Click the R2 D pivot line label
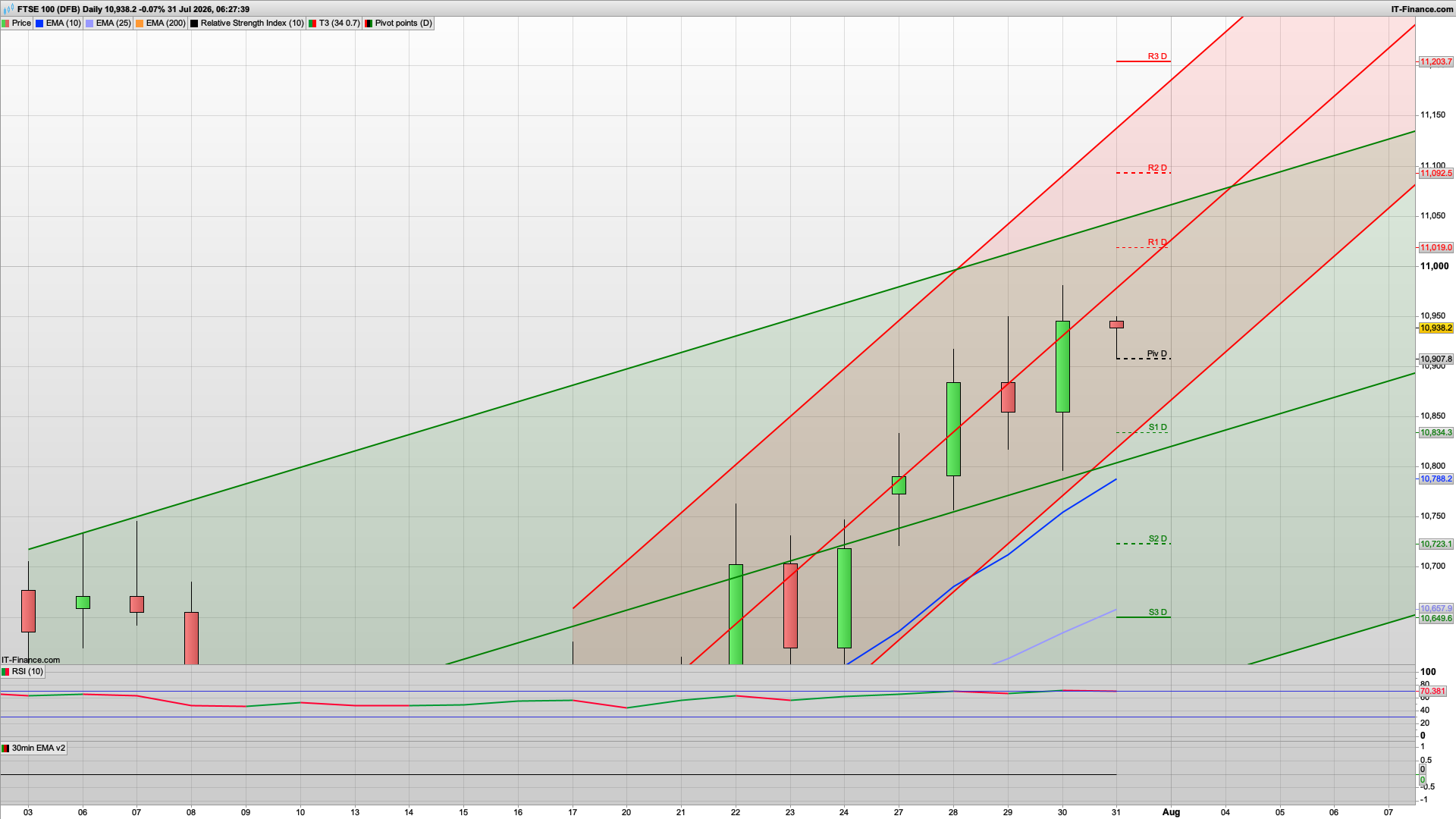This screenshot has width=1456, height=819. [x=1157, y=168]
